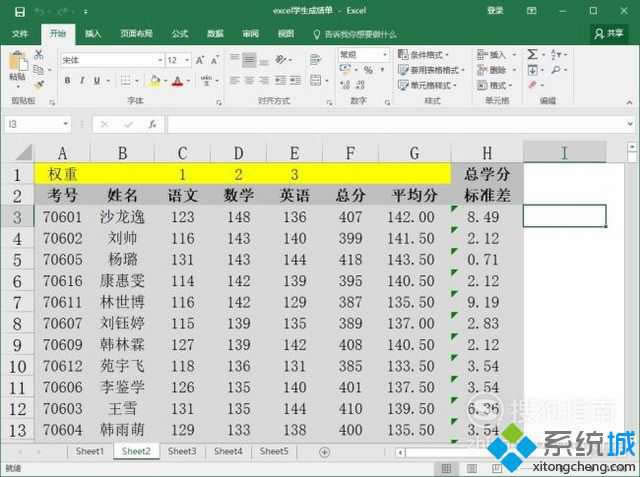Click the Borders icon
Image resolution: width=640 pixels, height=477 pixels.
coord(126,81)
